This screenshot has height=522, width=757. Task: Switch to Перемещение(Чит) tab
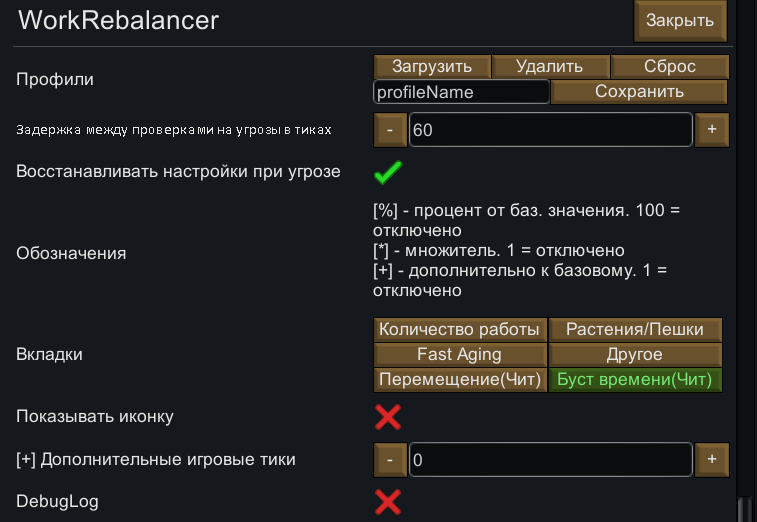click(460, 380)
